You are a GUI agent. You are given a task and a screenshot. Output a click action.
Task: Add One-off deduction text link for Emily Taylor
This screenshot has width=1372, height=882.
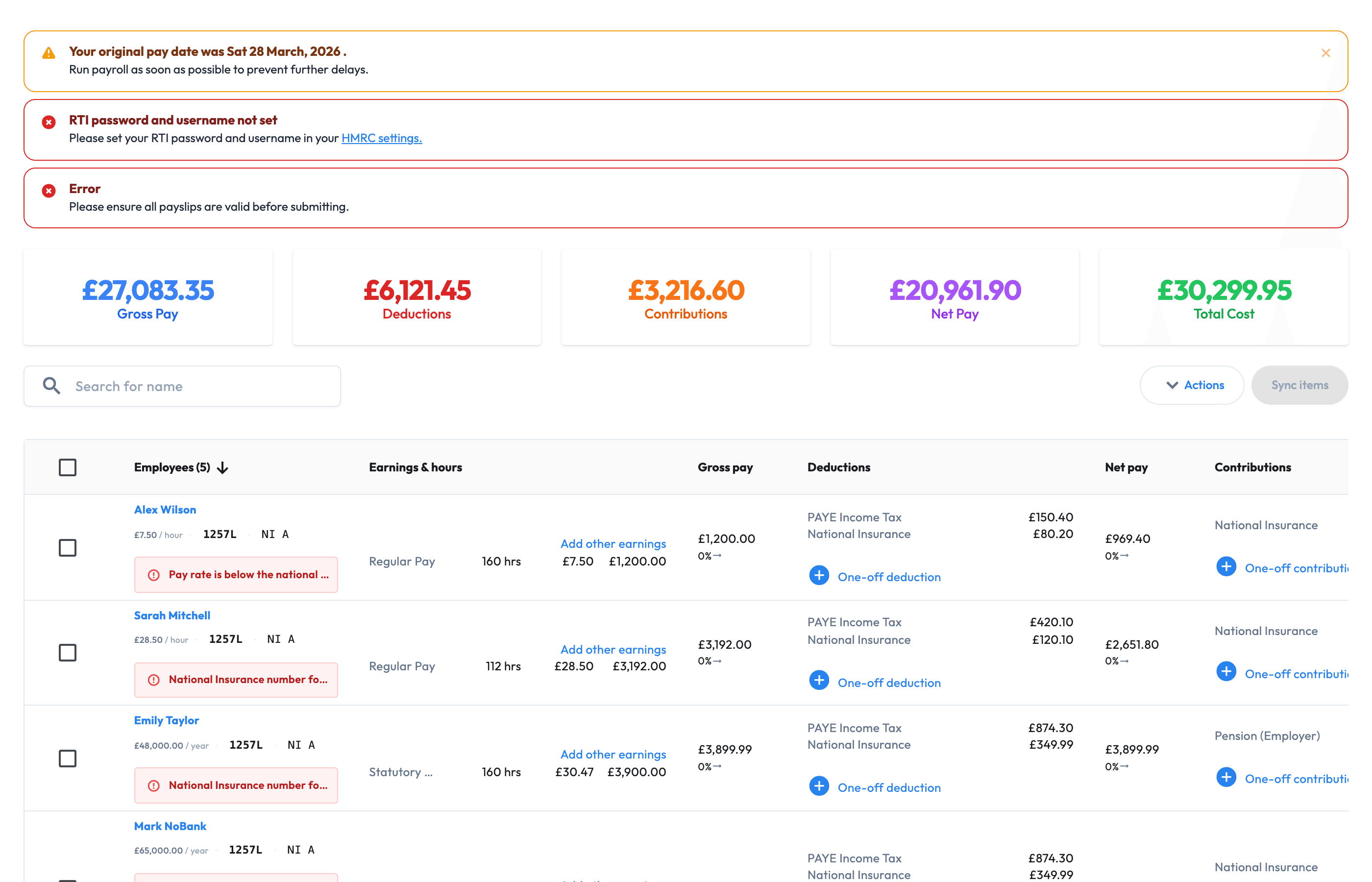pyautogui.click(x=889, y=788)
